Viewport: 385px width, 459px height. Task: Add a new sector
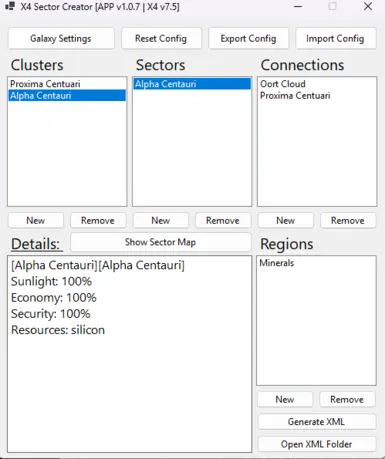tap(161, 220)
